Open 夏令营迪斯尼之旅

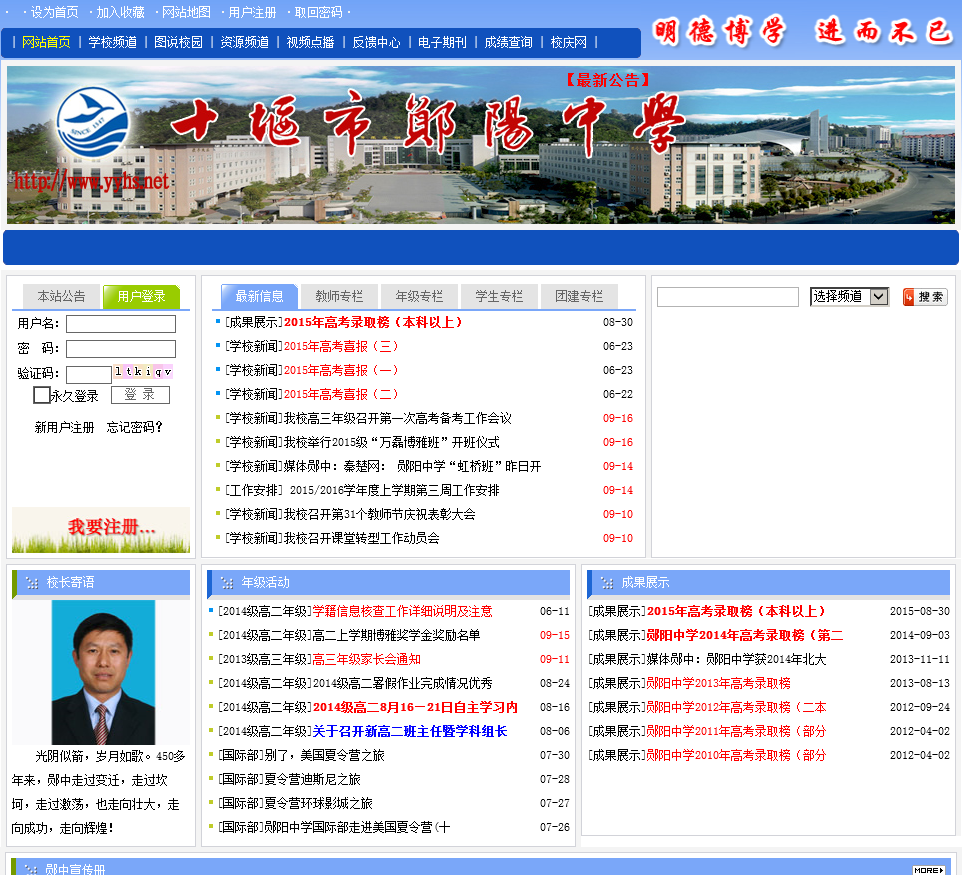click(312, 779)
